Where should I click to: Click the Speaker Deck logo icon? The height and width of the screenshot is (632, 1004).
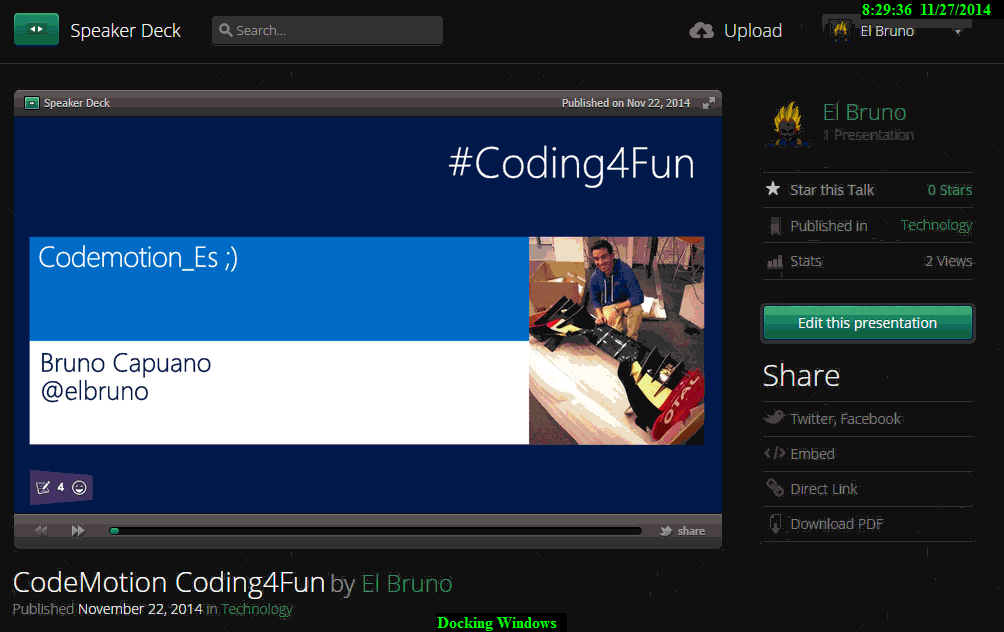tap(36, 30)
